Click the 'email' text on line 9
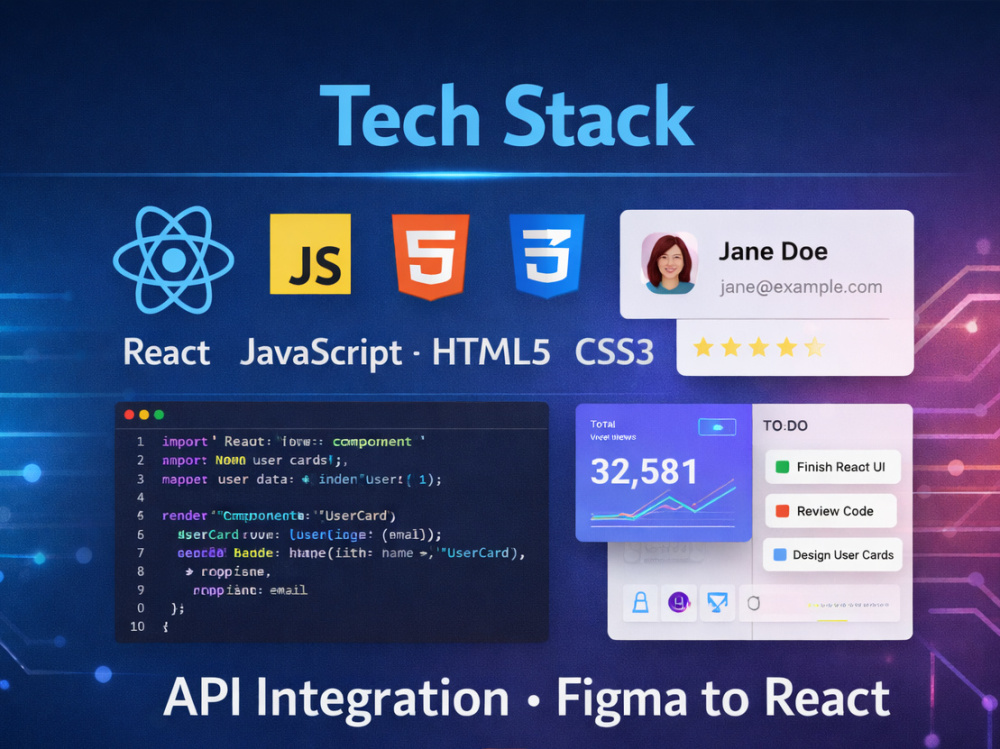The image size is (1000, 749). [x=288, y=591]
